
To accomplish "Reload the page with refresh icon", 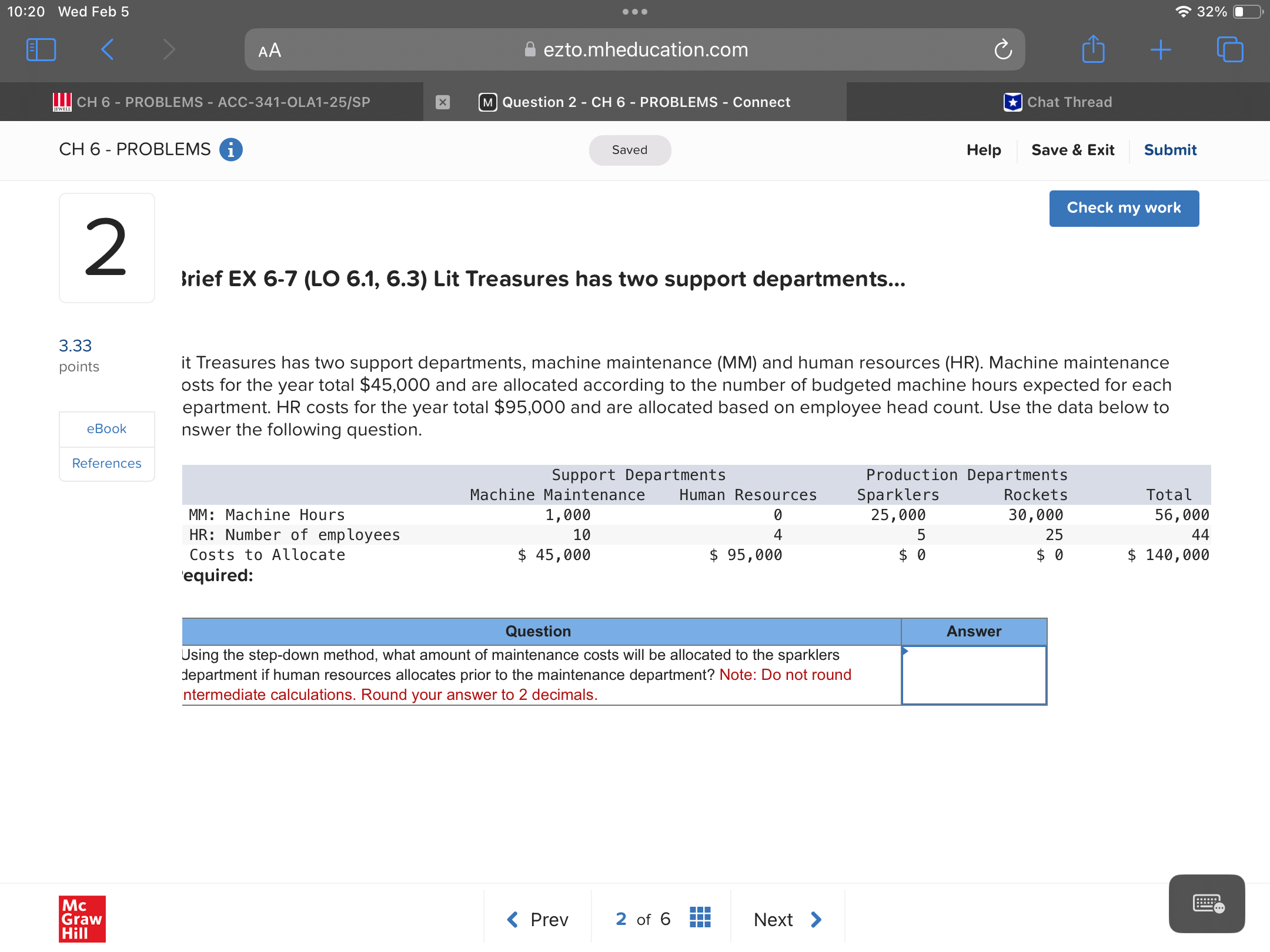I will [1003, 50].
